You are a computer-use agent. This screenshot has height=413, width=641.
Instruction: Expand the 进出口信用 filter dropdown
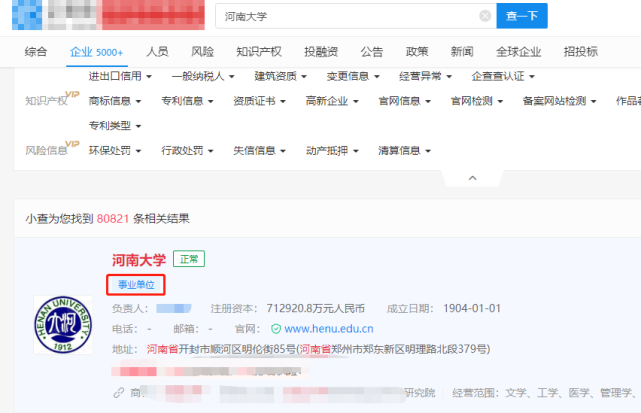click(x=120, y=76)
